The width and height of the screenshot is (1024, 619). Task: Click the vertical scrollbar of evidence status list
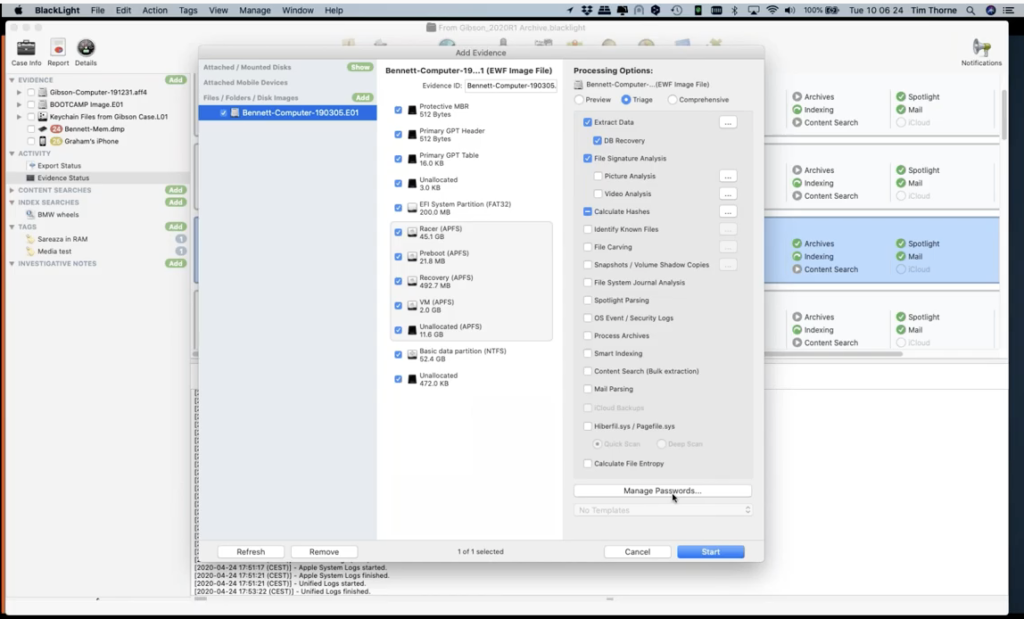tap(1004, 114)
